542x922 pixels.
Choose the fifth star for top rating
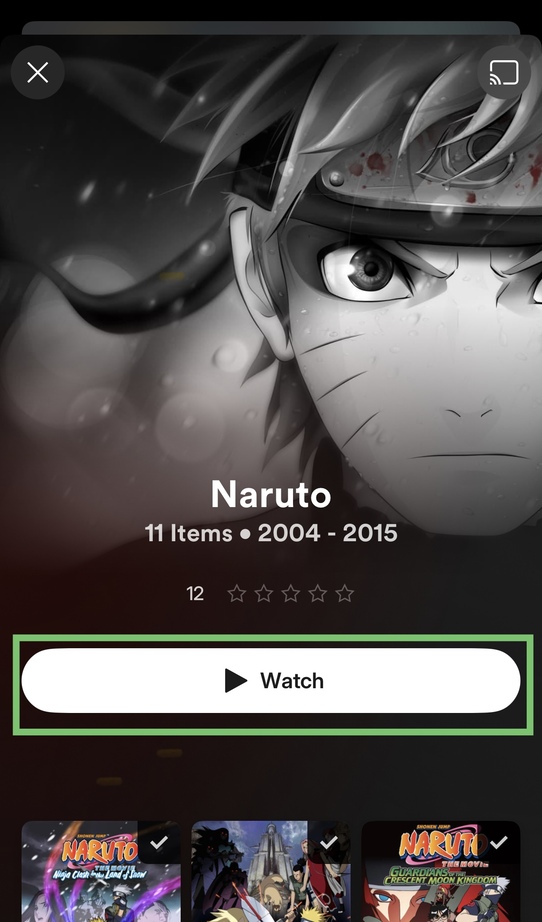tap(345, 594)
